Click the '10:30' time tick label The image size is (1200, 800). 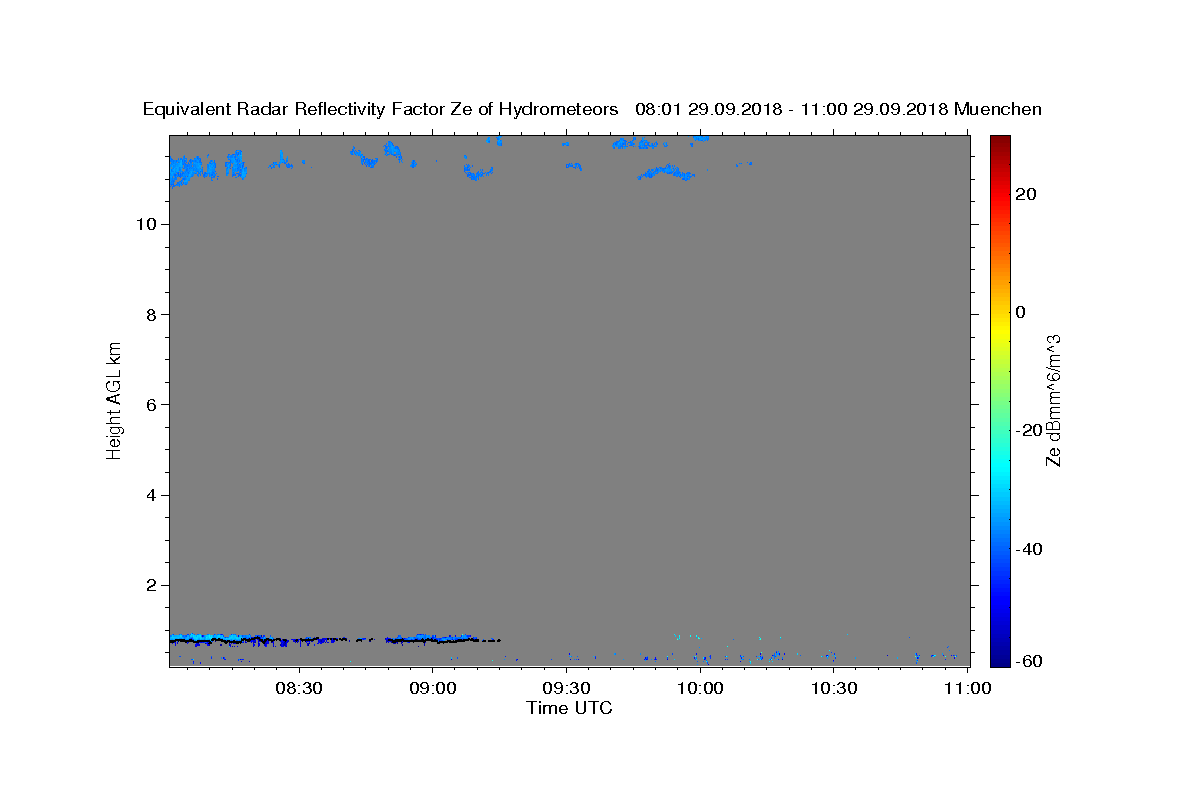pyautogui.click(x=835, y=688)
